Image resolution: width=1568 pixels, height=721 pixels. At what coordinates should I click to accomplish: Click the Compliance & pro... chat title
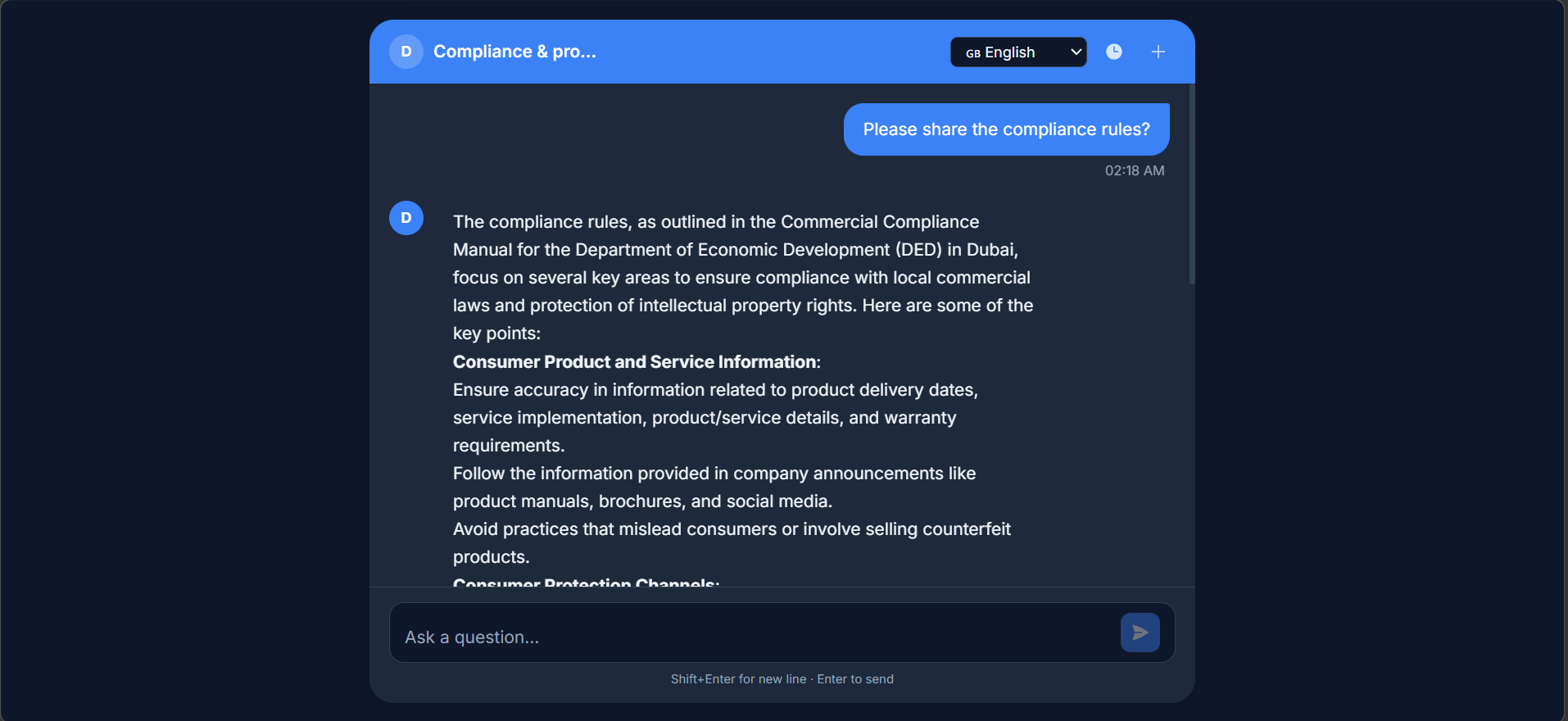(514, 52)
